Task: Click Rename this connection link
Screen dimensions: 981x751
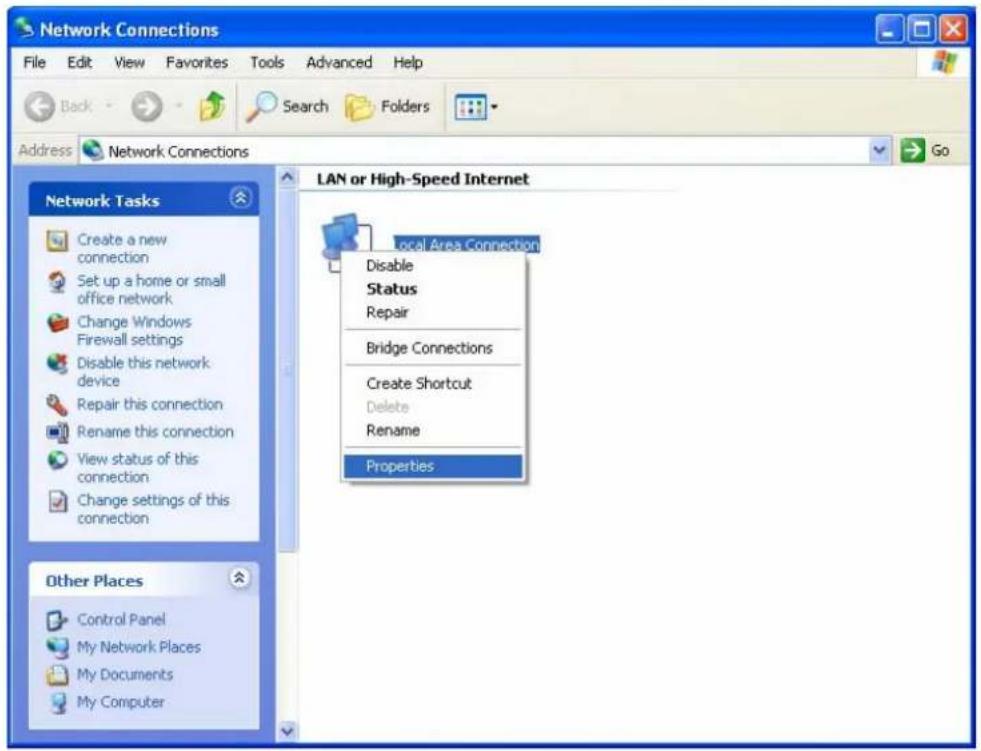Action: [155, 432]
